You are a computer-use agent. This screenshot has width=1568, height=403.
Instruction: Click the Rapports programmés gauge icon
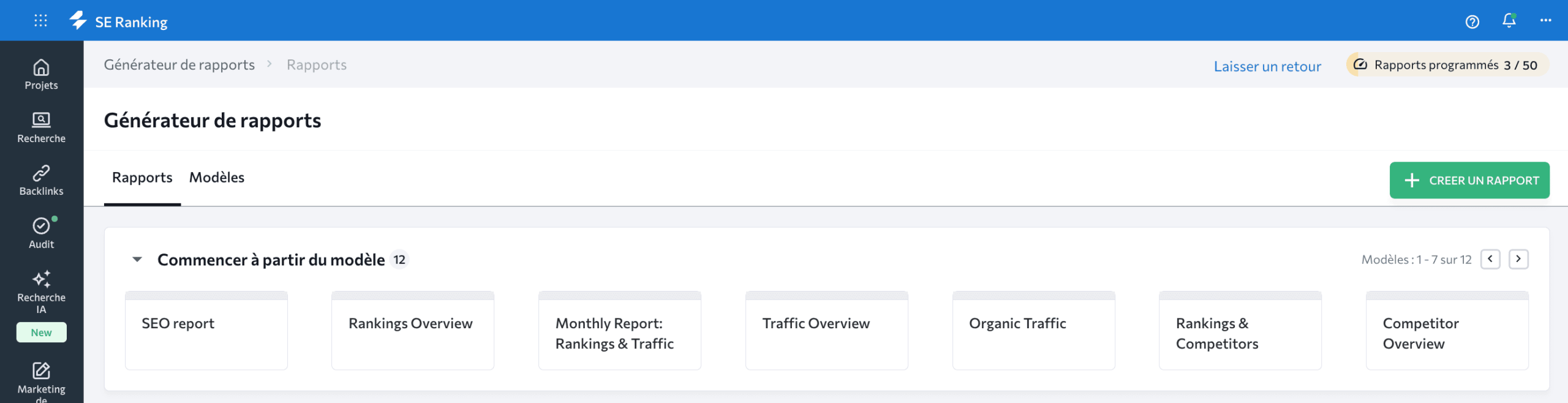pyautogui.click(x=1360, y=64)
